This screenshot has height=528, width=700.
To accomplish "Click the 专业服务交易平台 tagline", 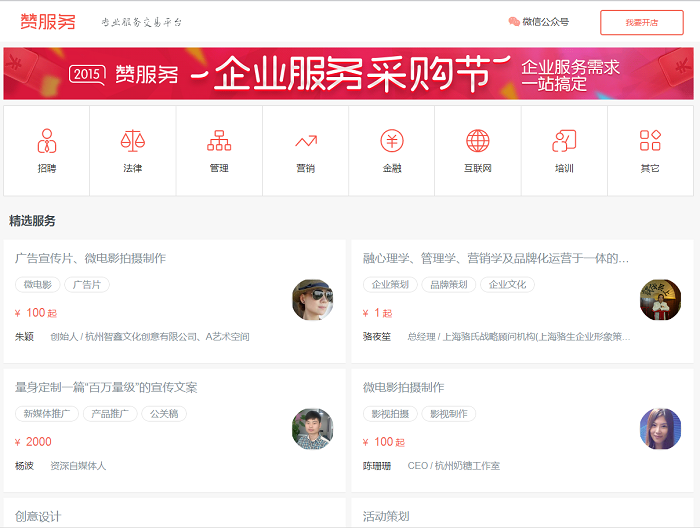I will coord(141,22).
